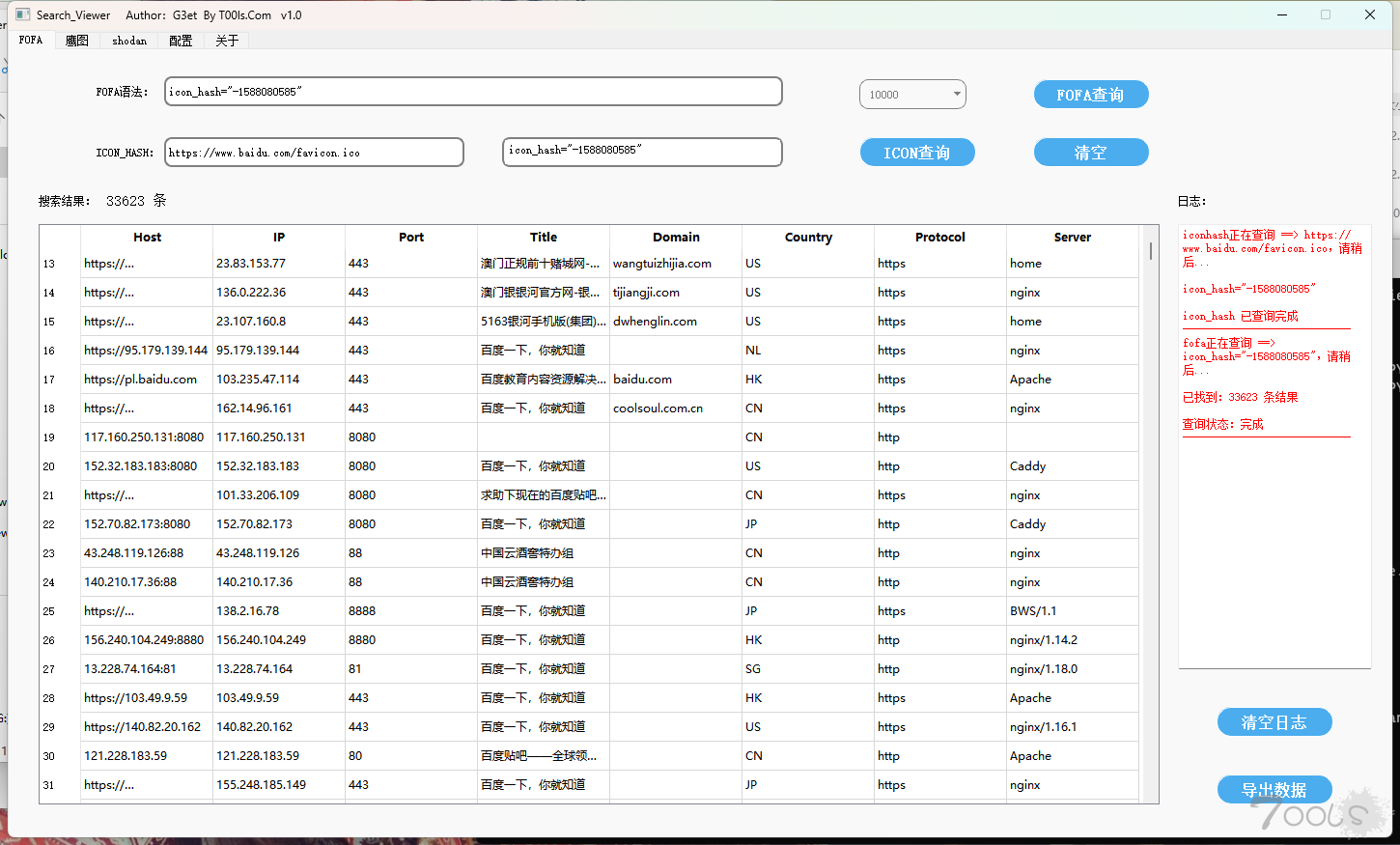Image resolution: width=1400 pixels, height=845 pixels.
Task: Click title cell 百度教育内容资源解决
Action: point(544,380)
